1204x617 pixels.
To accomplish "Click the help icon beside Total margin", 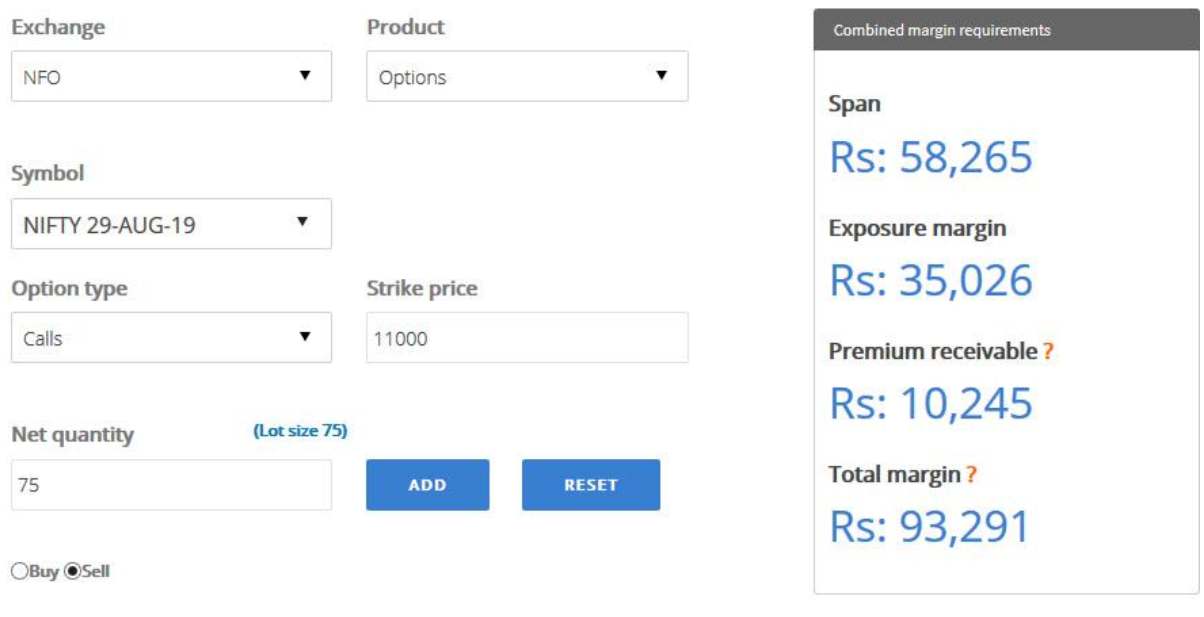I will click(970, 476).
